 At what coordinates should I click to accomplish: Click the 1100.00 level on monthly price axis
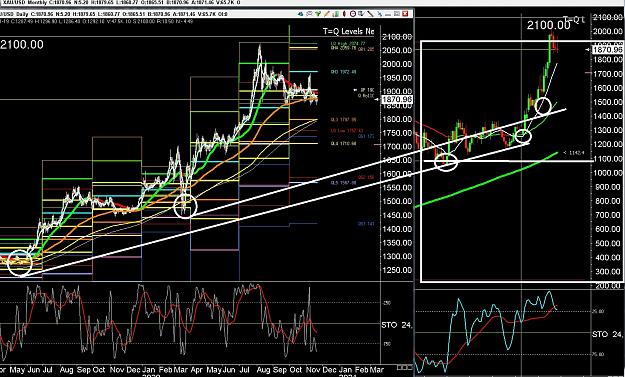pos(608,159)
